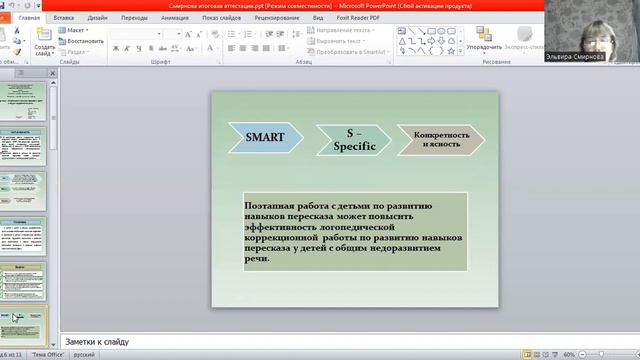Open the Вставка ribbon tab
The height and width of the screenshot is (360, 640).
pos(64,18)
